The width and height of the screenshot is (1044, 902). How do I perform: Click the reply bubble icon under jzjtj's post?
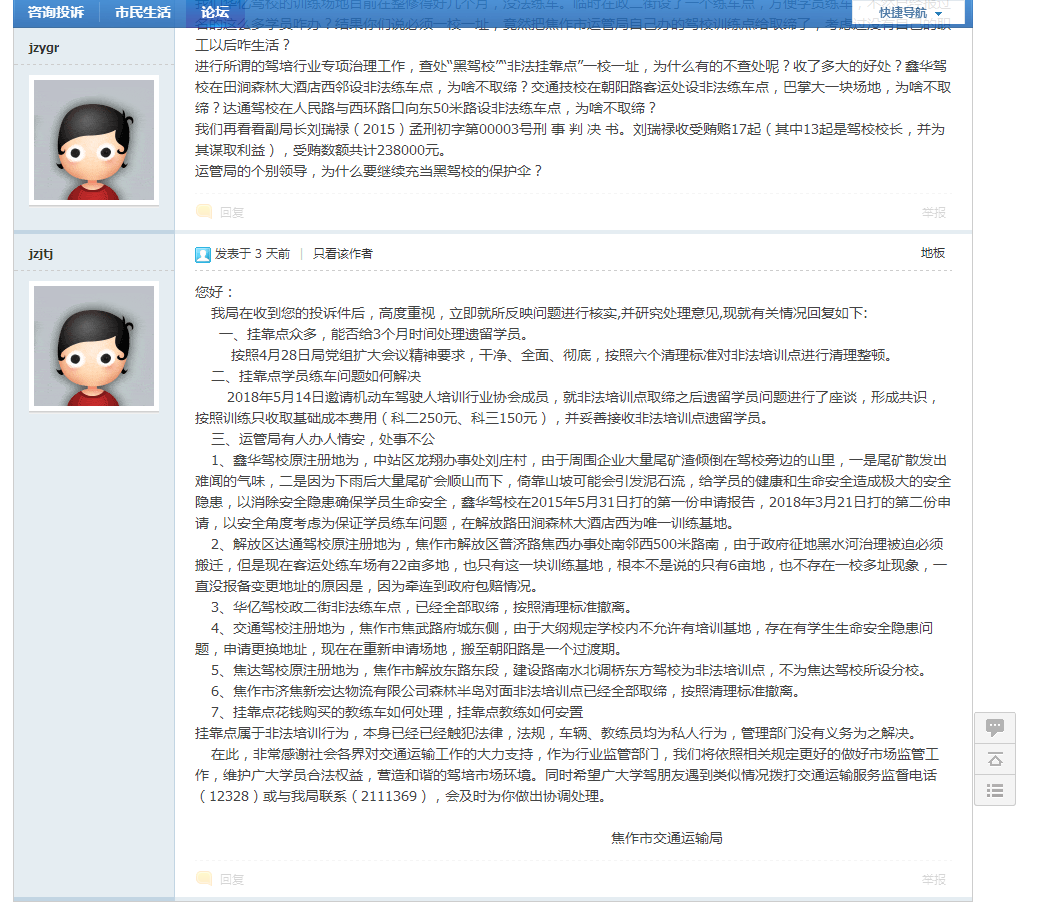click(x=204, y=879)
